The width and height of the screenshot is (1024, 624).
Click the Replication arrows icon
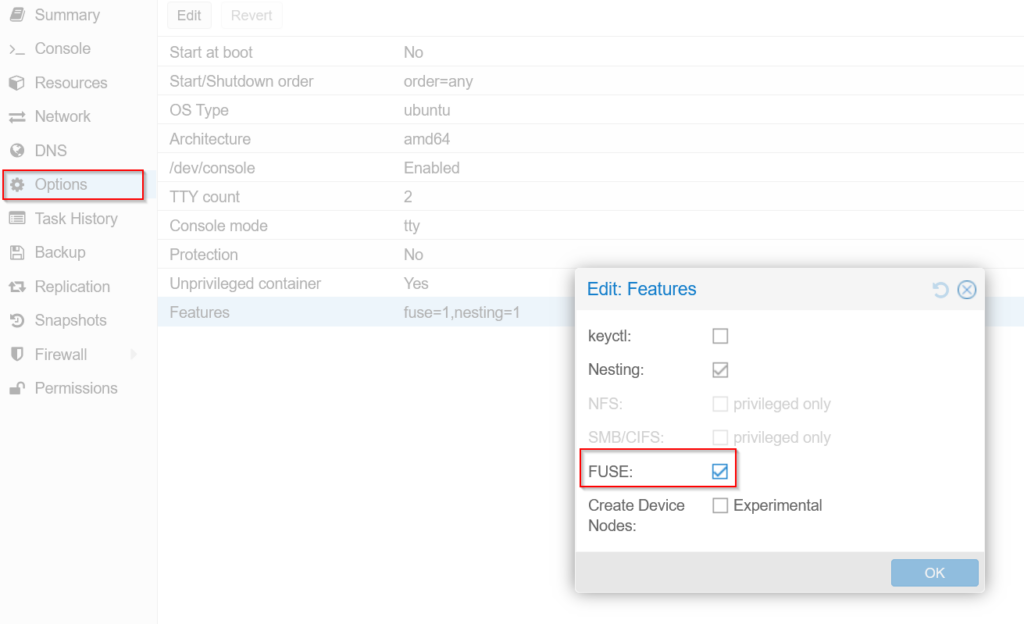click(18, 286)
